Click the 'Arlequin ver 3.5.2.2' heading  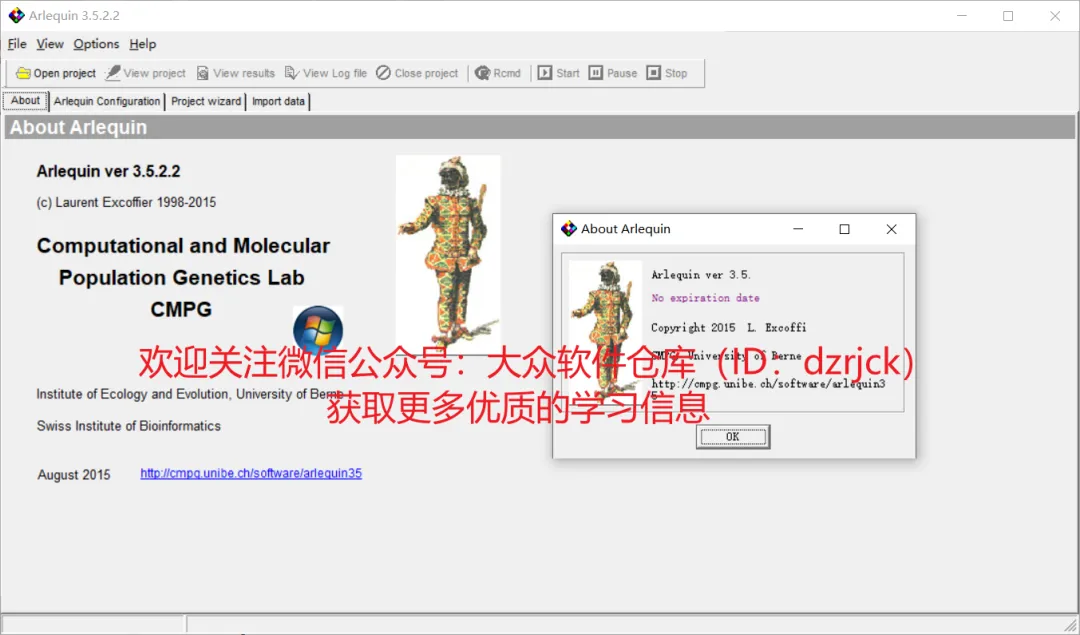108,171
